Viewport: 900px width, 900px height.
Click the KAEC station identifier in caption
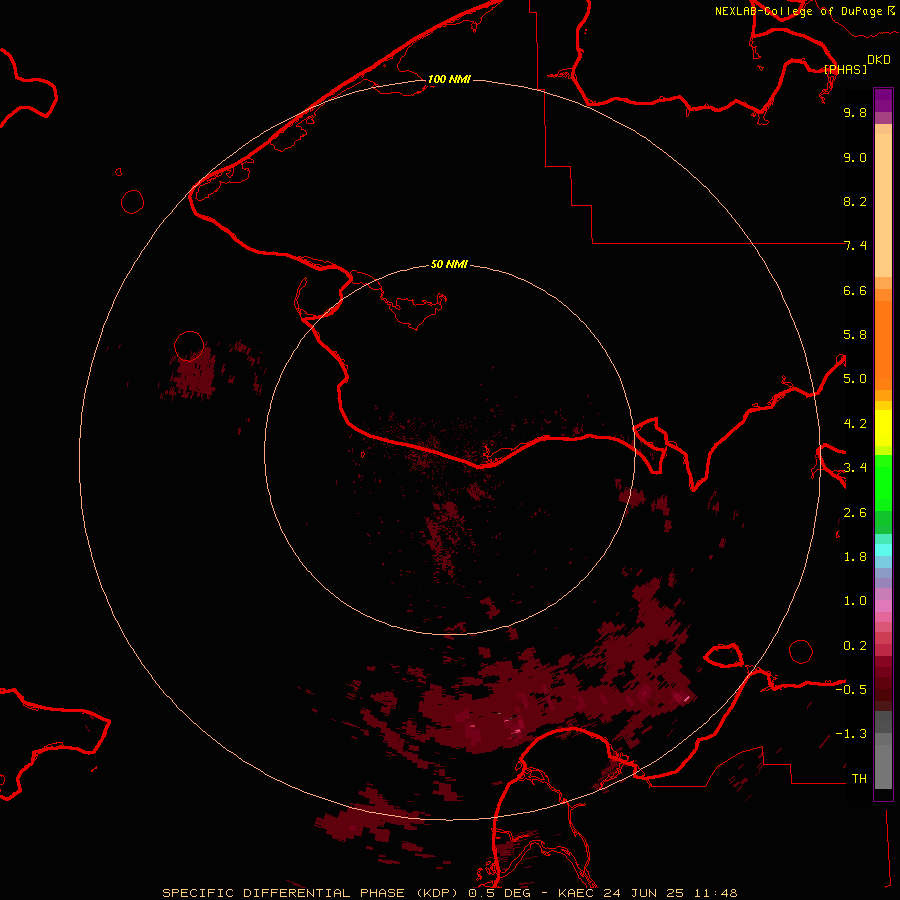coord(577,893)
